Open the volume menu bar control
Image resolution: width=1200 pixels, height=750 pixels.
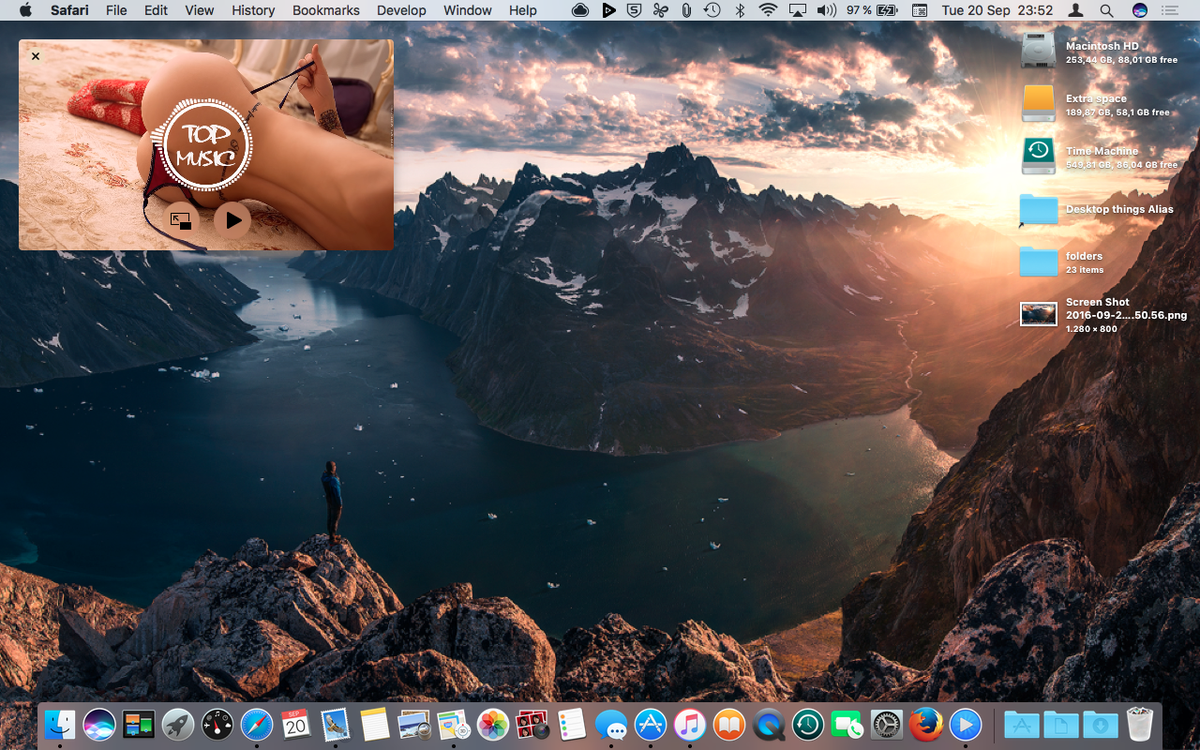826,10
